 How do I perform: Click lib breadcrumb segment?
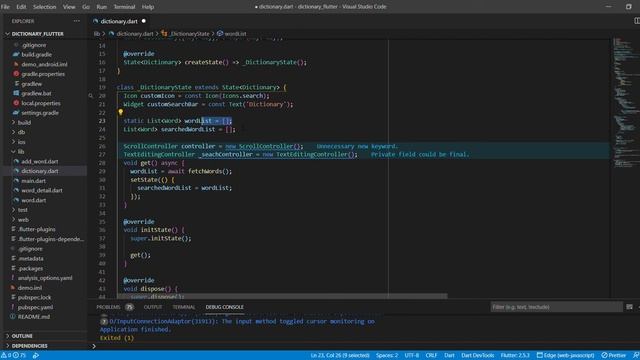97,34
